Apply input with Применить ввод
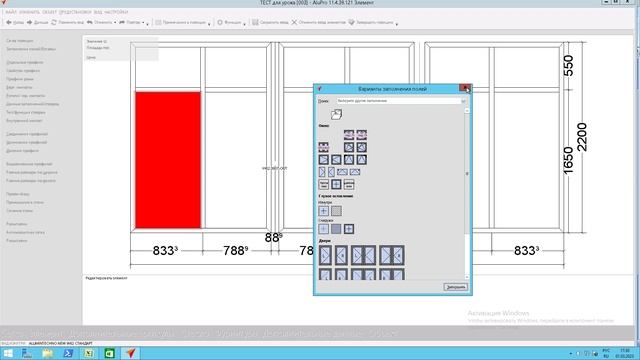This screenshot has width=640, height=360. [x=67, y=22]
